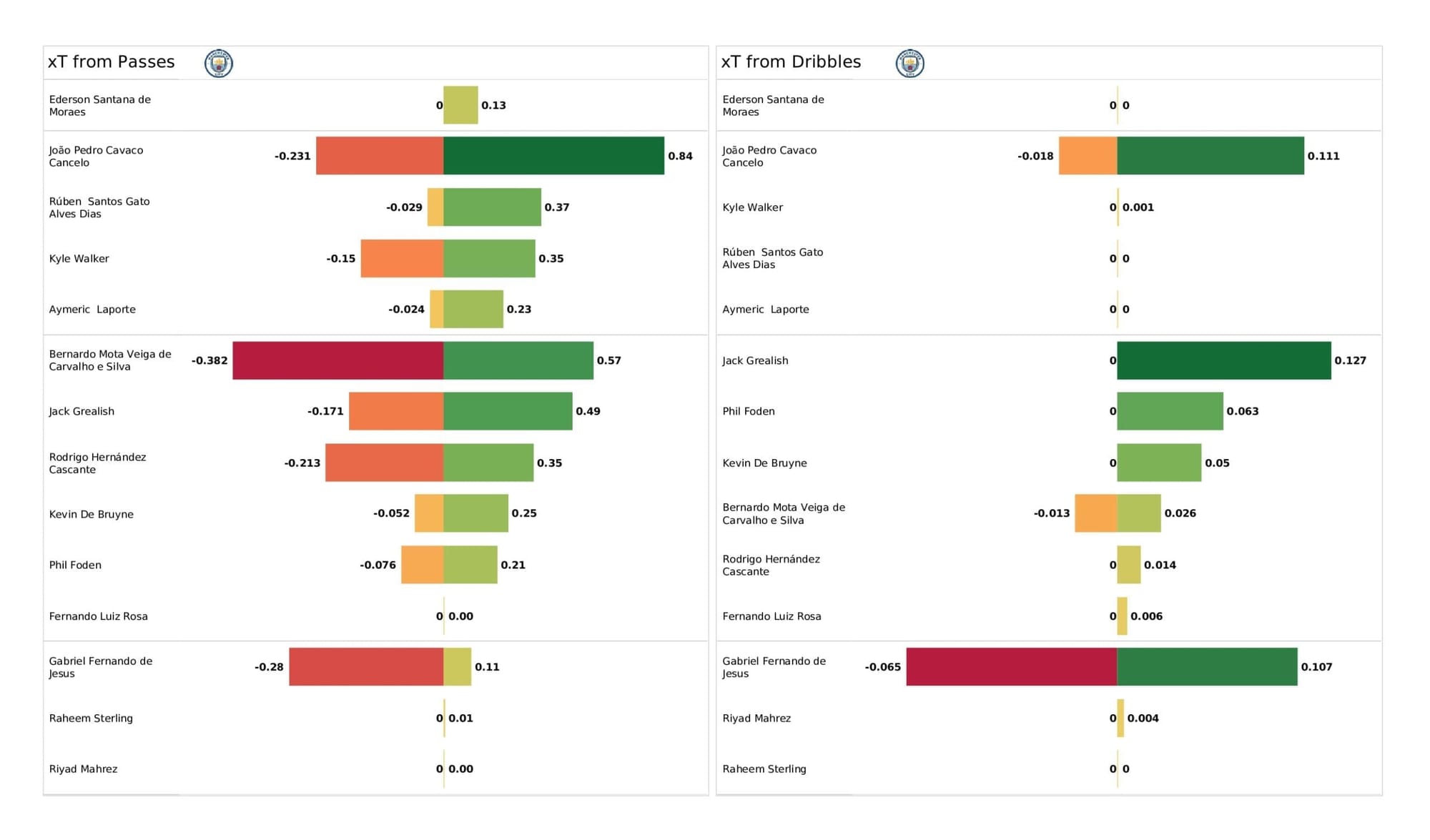Viewport: 1430px width, 840px height.
Task: Click Gabriel Jesus's green 0.107 dribbles bar
Action: click(x=1207, y=667)
